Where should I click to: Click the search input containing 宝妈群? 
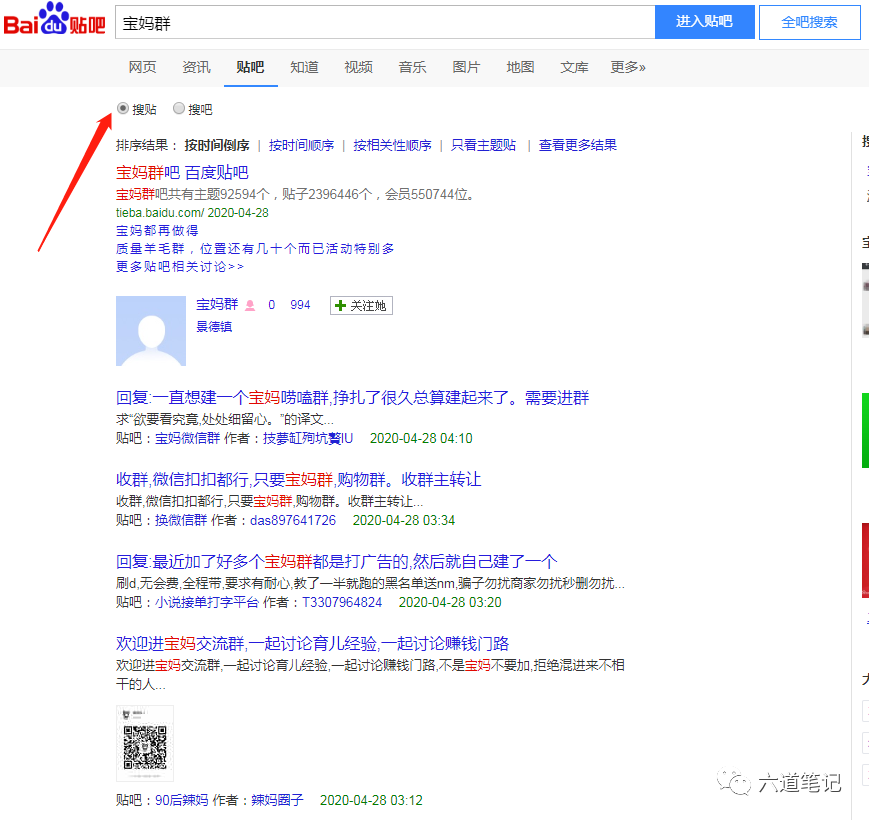point(384,22)
